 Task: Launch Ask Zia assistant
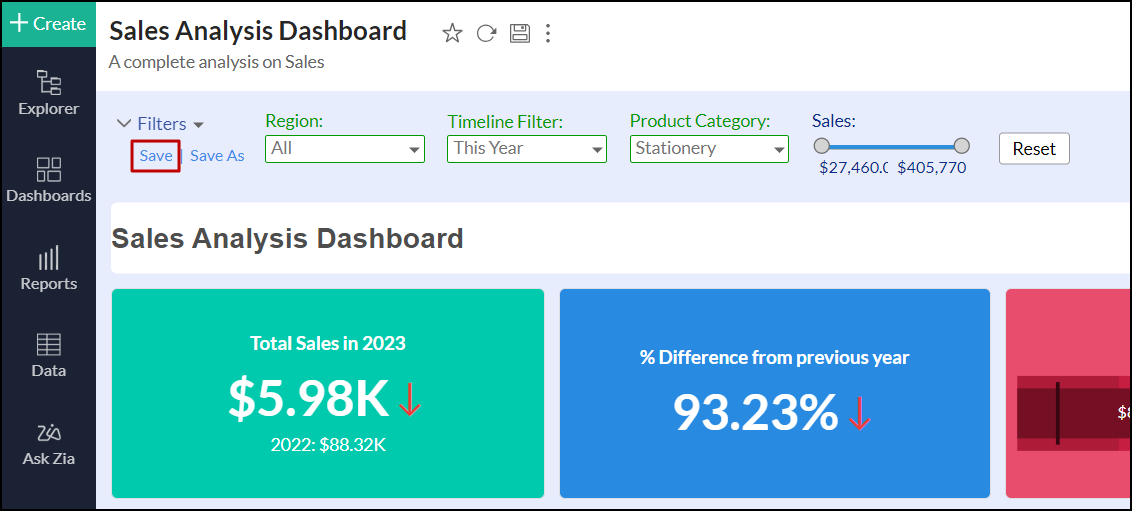pos(48,443)
